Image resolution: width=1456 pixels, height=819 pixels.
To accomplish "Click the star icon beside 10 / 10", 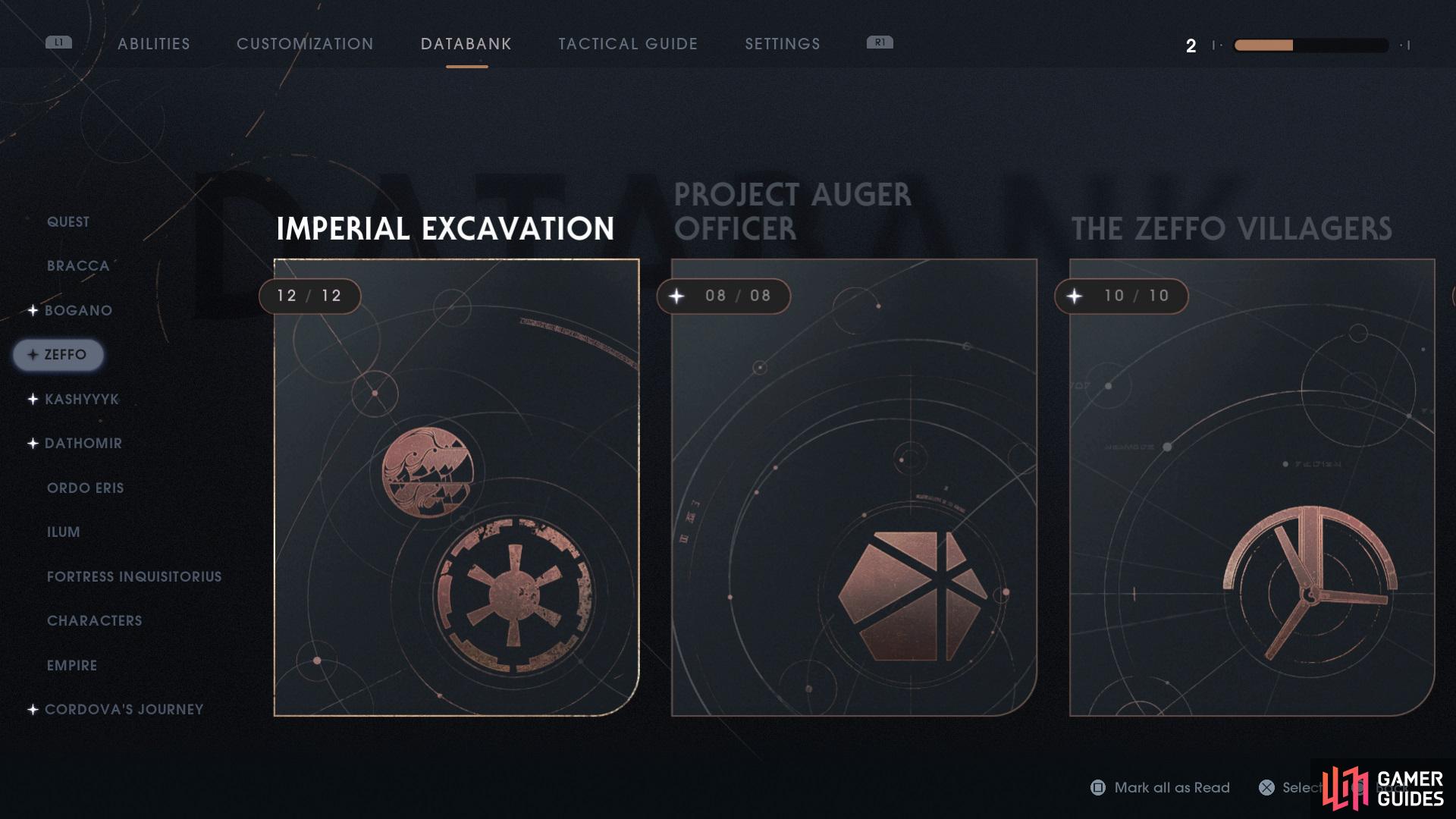I will 1075,296.
